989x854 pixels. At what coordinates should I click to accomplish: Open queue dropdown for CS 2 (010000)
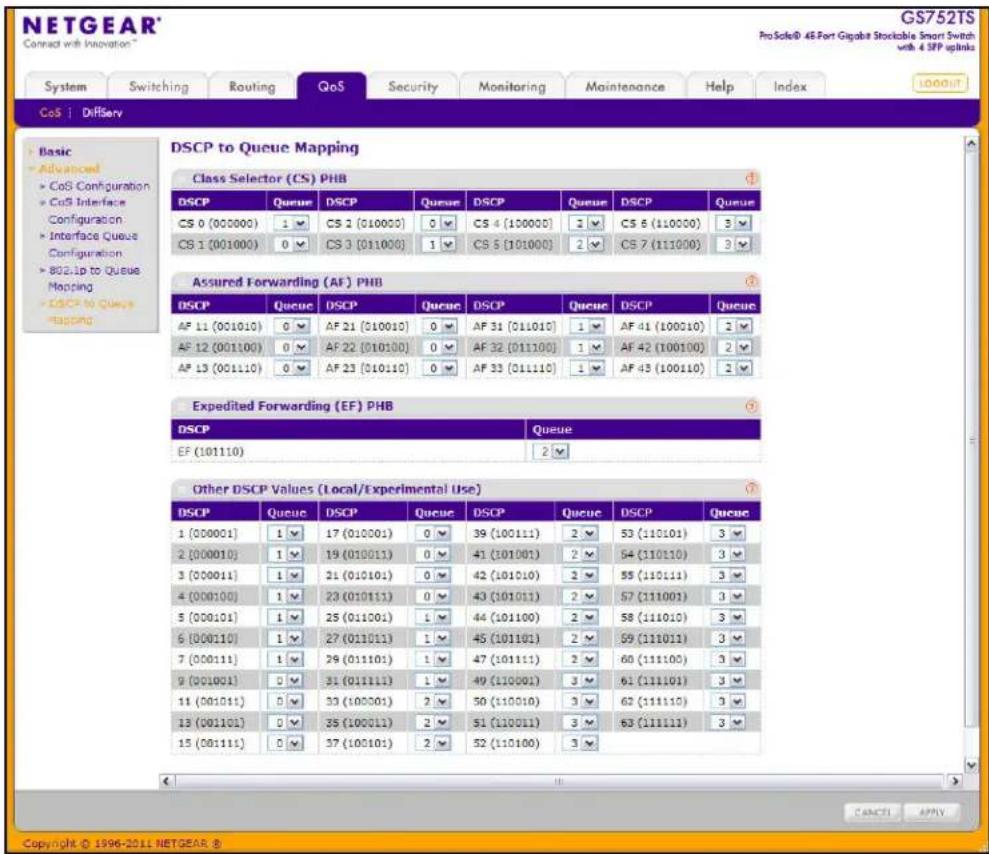pyautogui.click(x=439, y=223)
